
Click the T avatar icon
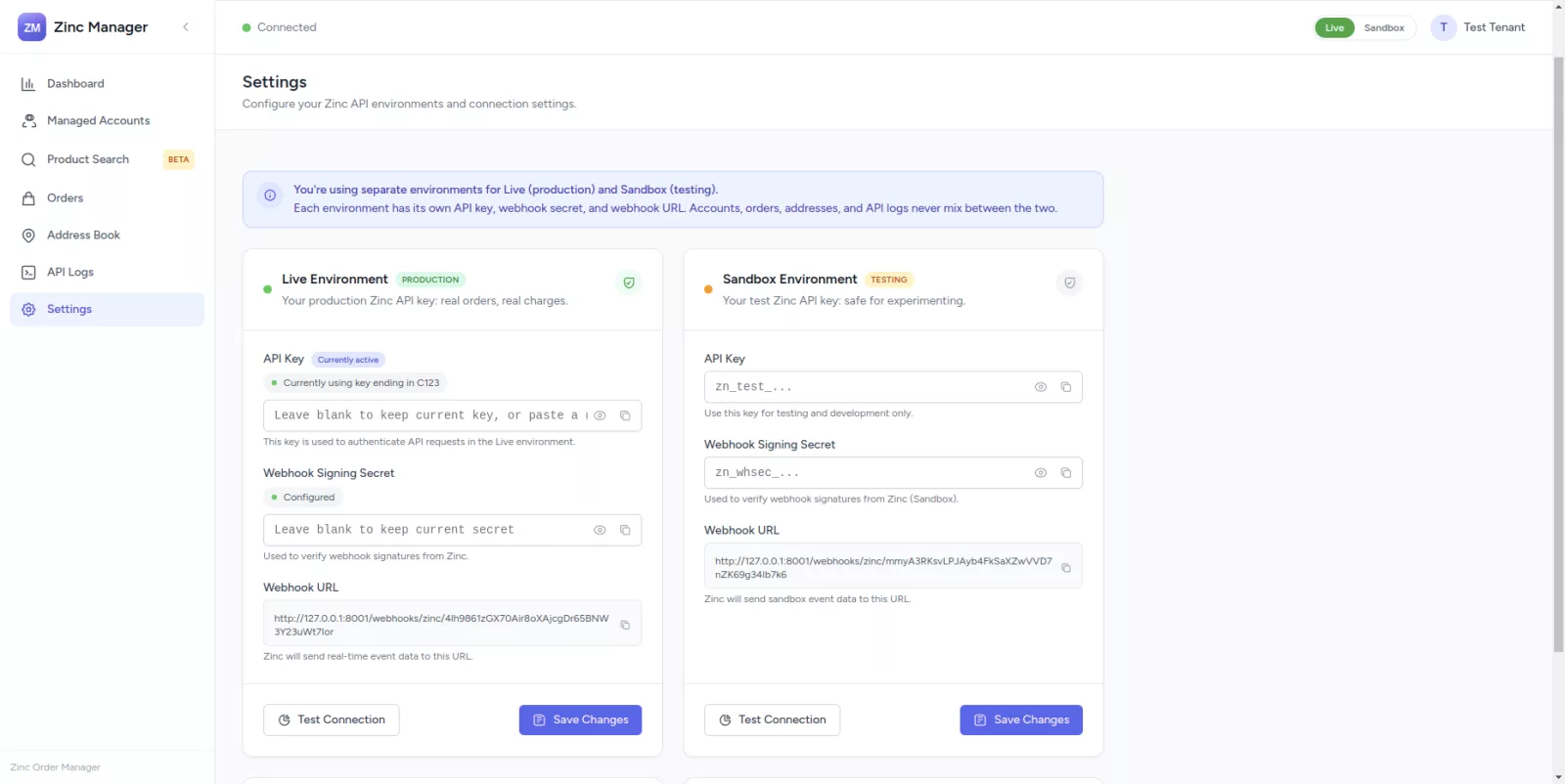1443,27
